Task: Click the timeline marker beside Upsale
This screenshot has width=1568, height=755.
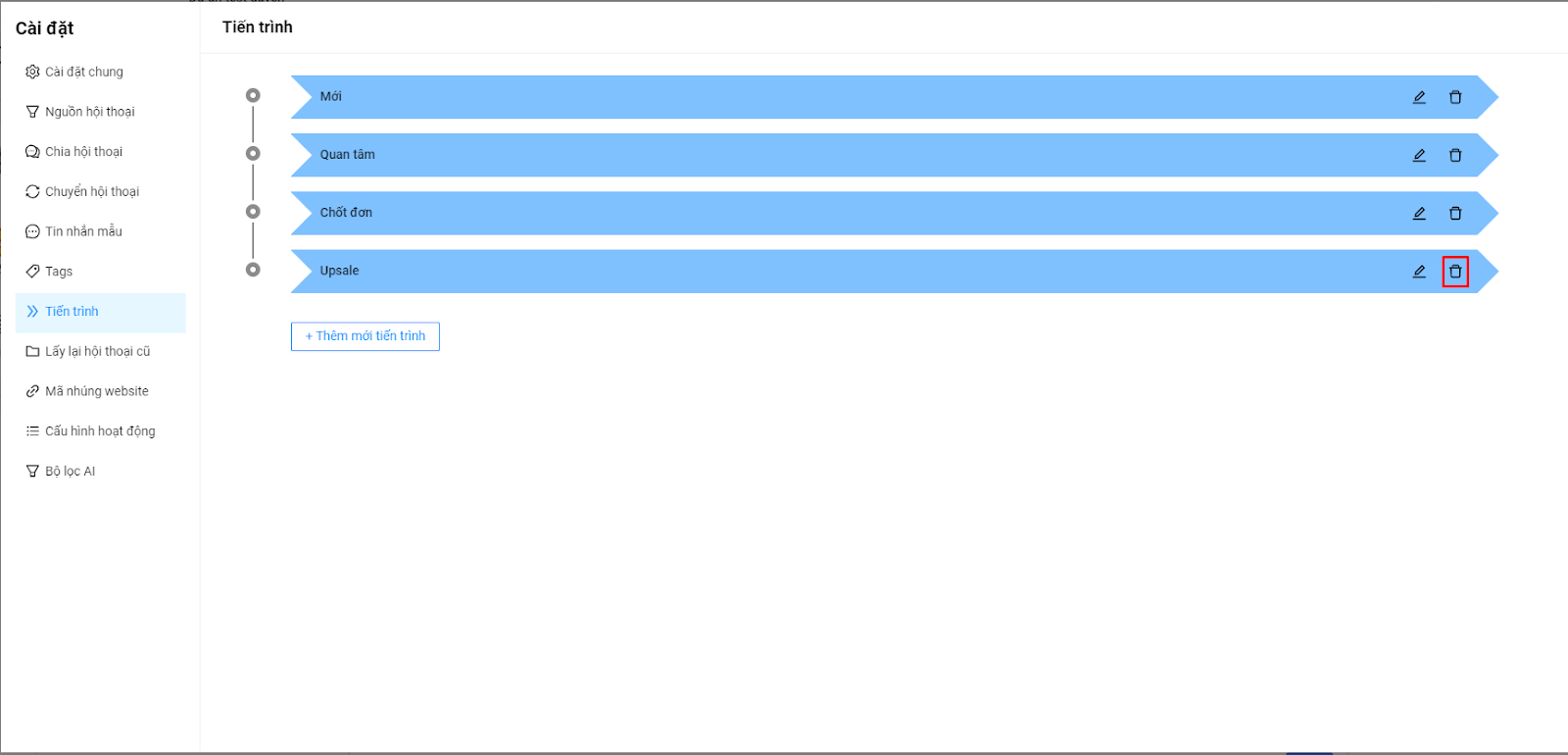Action: pyautogui.click(x=253, y=270)
